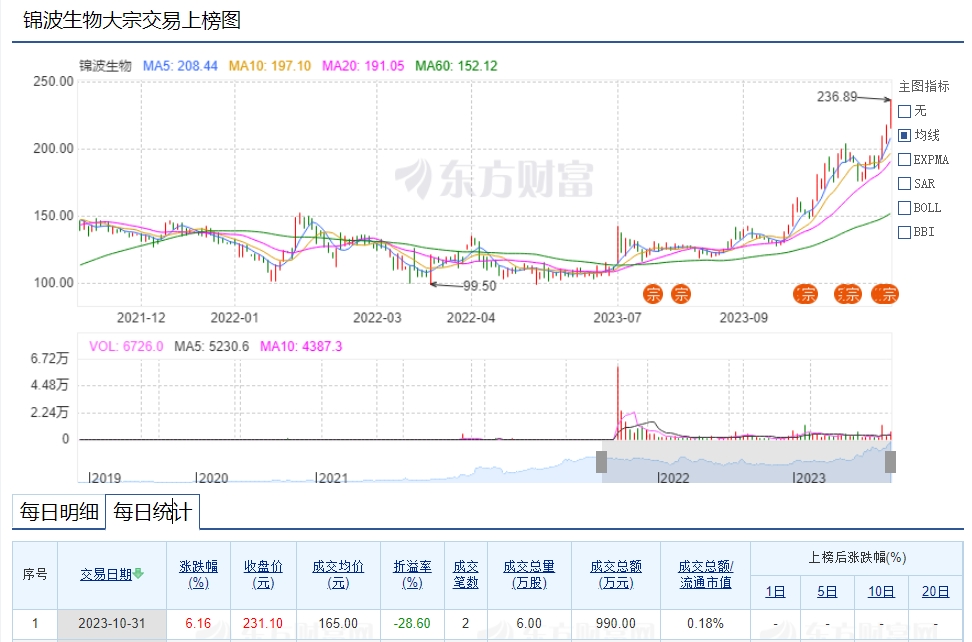Click right handle of timeline range slider
Image resolution: width=972 pixels, height=642 pixels.
click(890, 462)
